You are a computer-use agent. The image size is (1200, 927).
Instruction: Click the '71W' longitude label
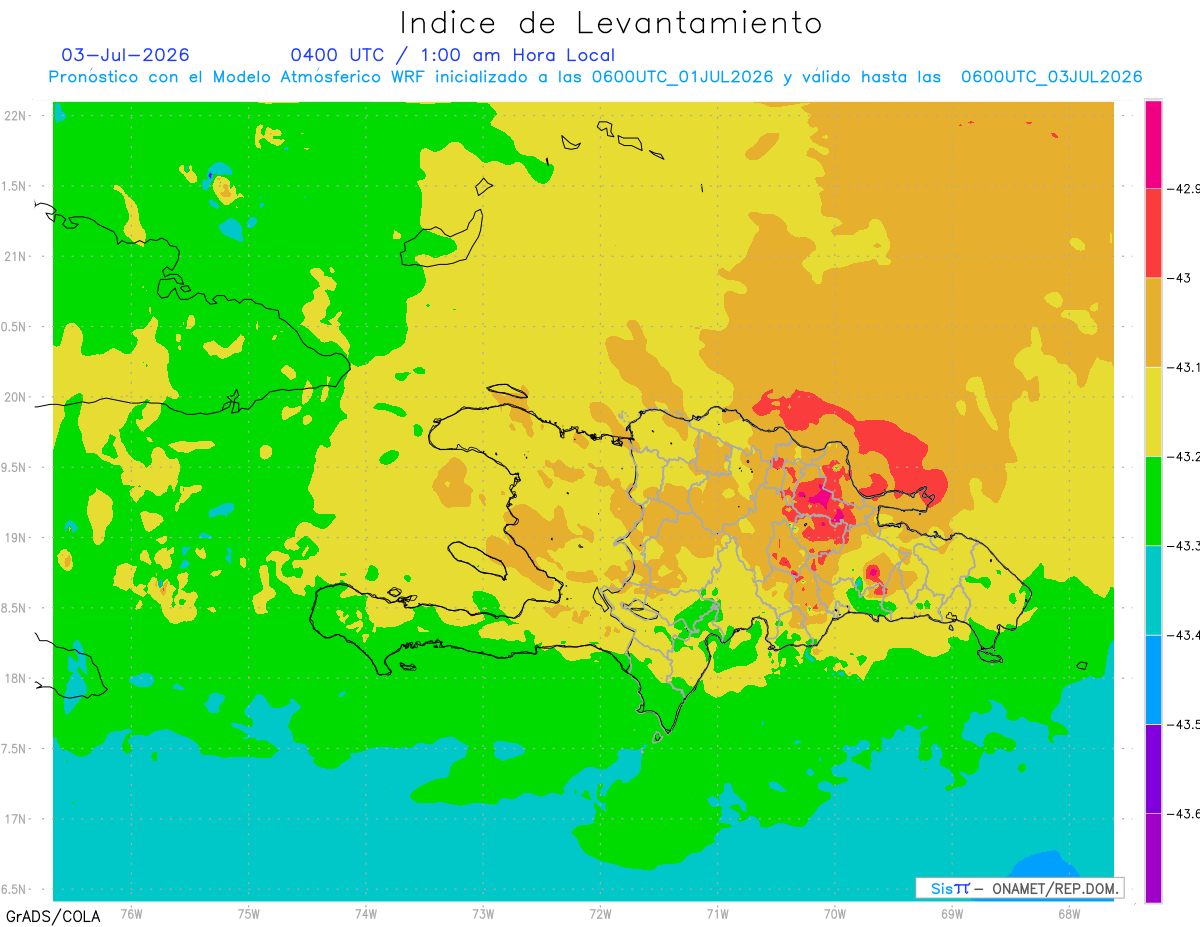717,913
